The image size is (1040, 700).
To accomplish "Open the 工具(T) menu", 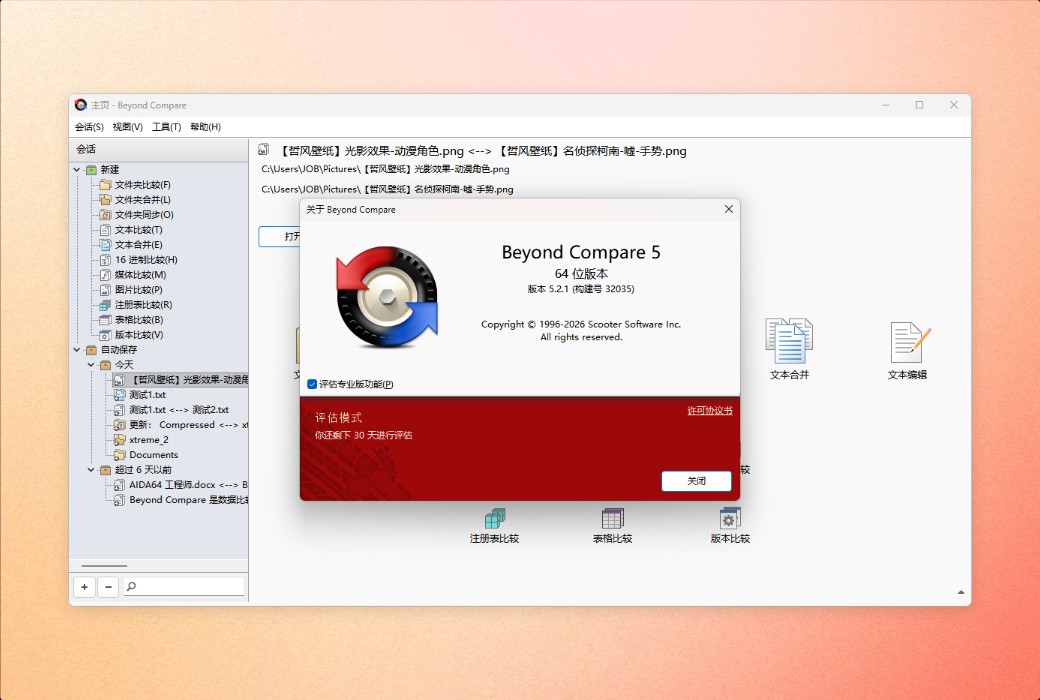I will pos(166,127).
